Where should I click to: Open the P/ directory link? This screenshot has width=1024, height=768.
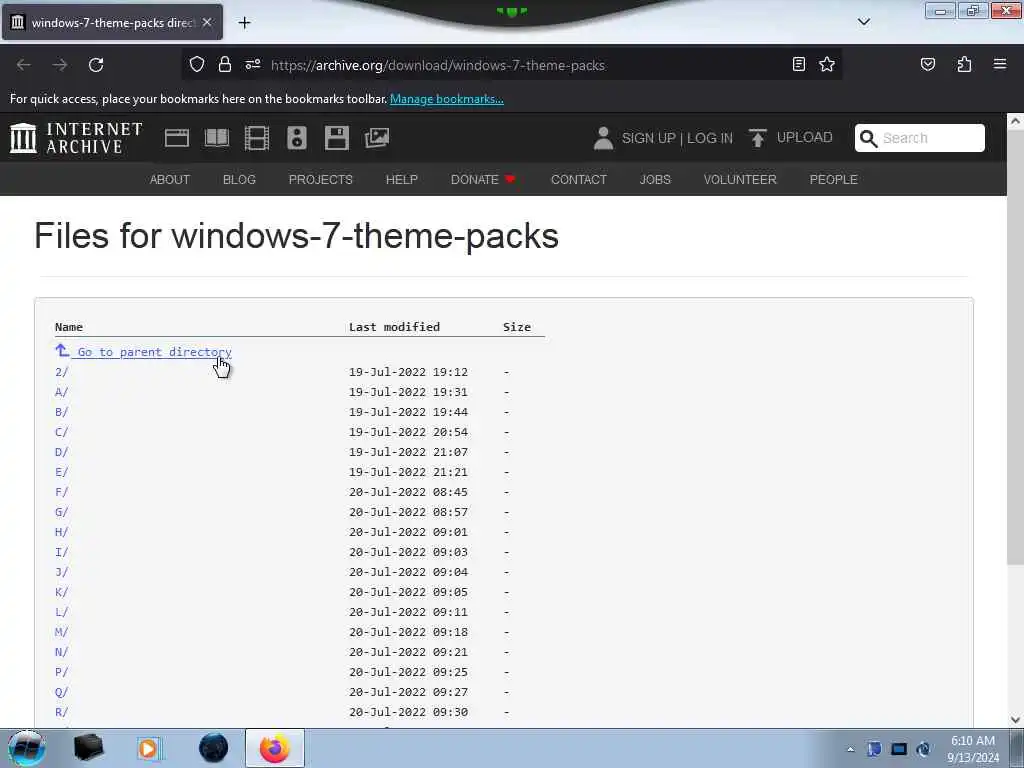61,672
